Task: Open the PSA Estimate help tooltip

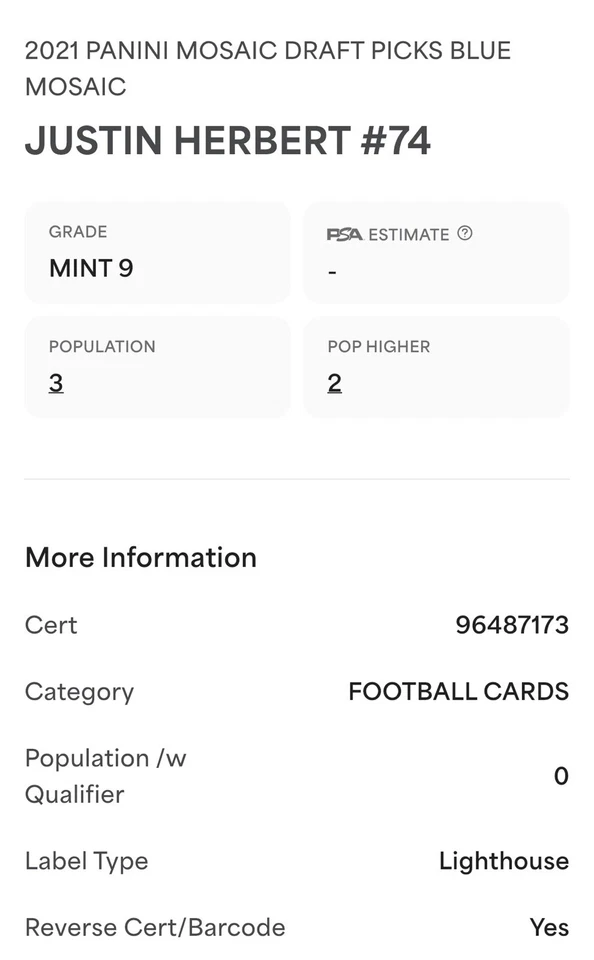Action: (463, 232)
